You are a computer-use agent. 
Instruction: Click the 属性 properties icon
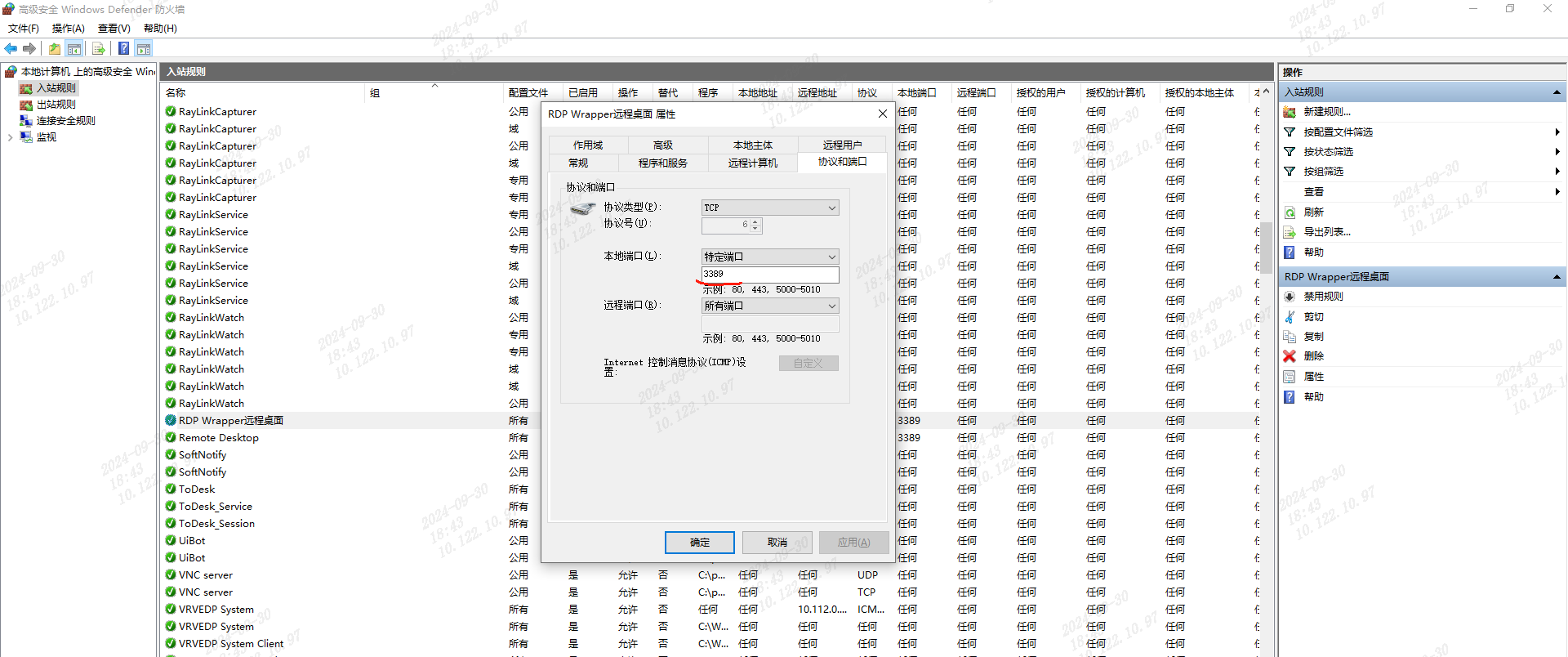(x=1290, y=377)
